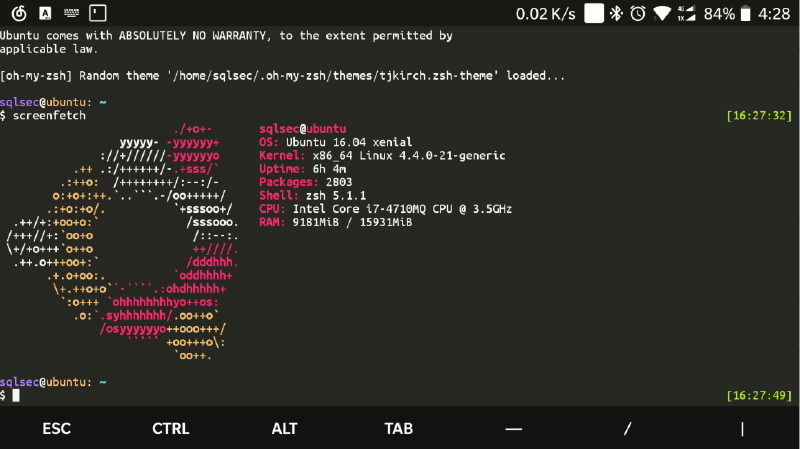Screen dimensions: 800x449
Task: Tap the terminal cursor at the prompt
Action: tap(16, 396)
